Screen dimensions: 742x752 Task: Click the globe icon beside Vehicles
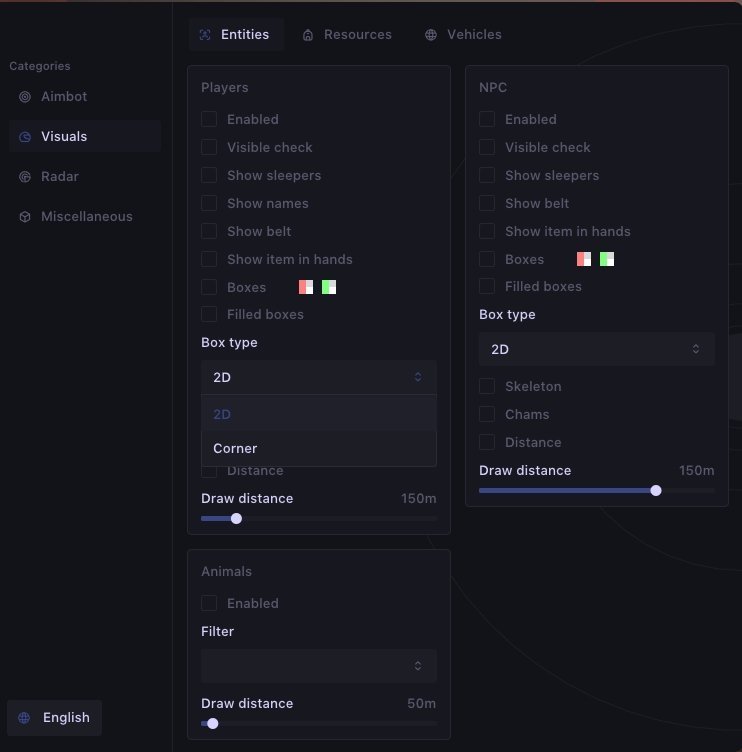(x=431, y=35)
